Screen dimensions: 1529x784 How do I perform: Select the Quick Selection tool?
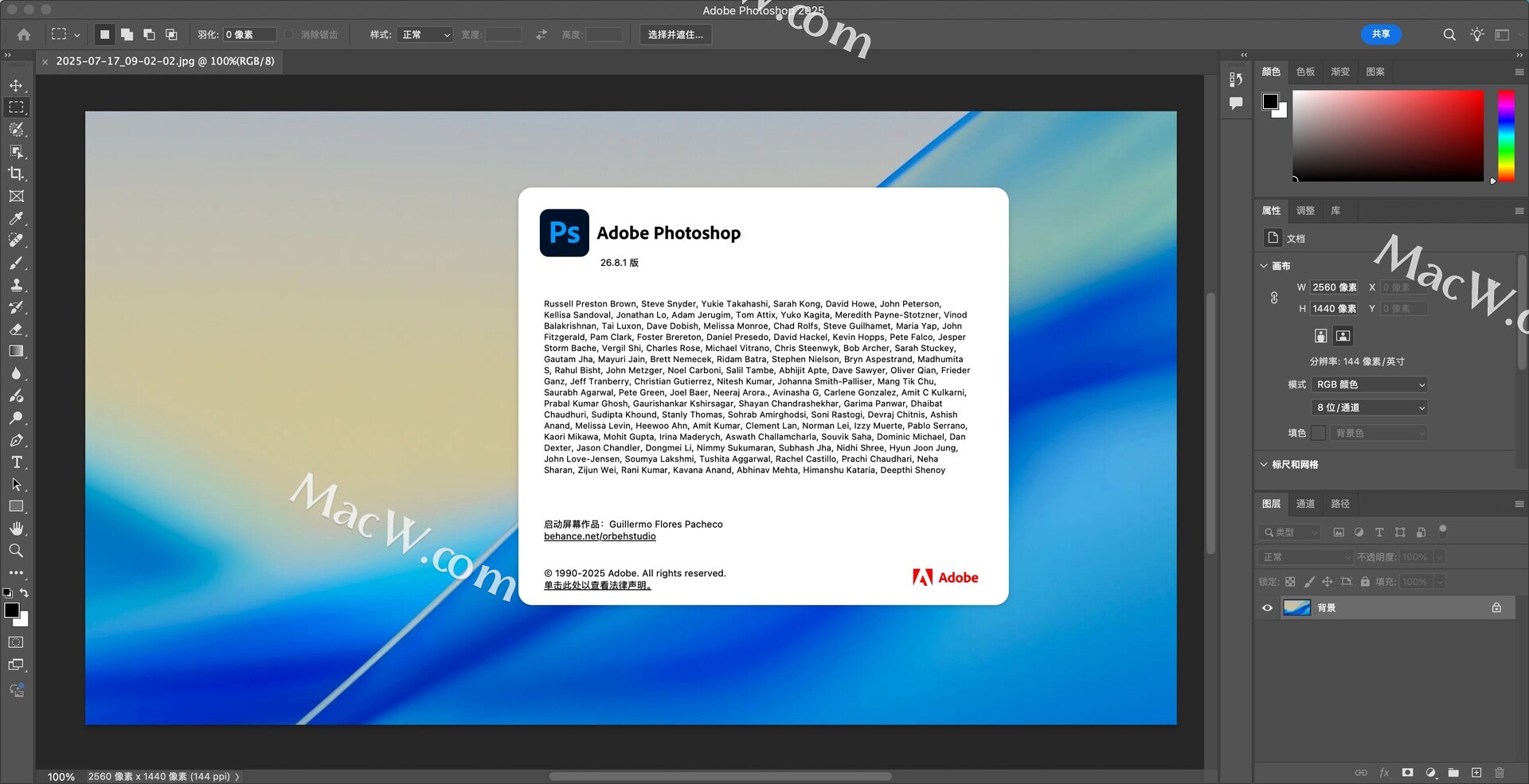16,129
